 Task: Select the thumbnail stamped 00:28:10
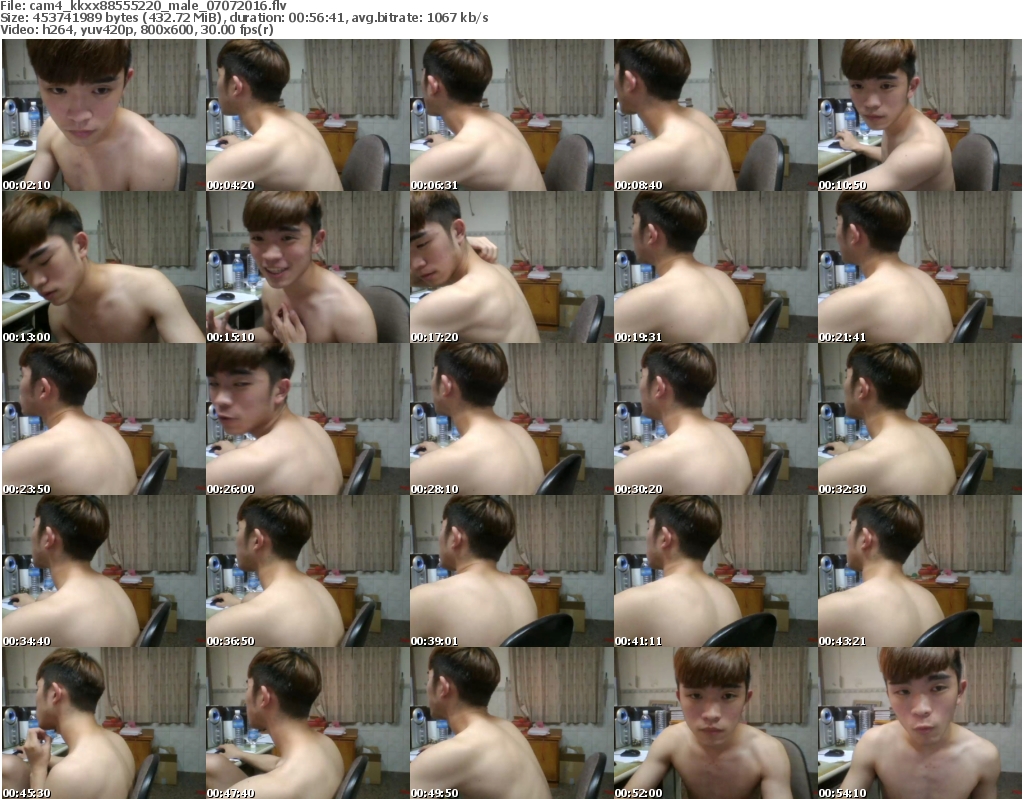[x=511, y=419]
